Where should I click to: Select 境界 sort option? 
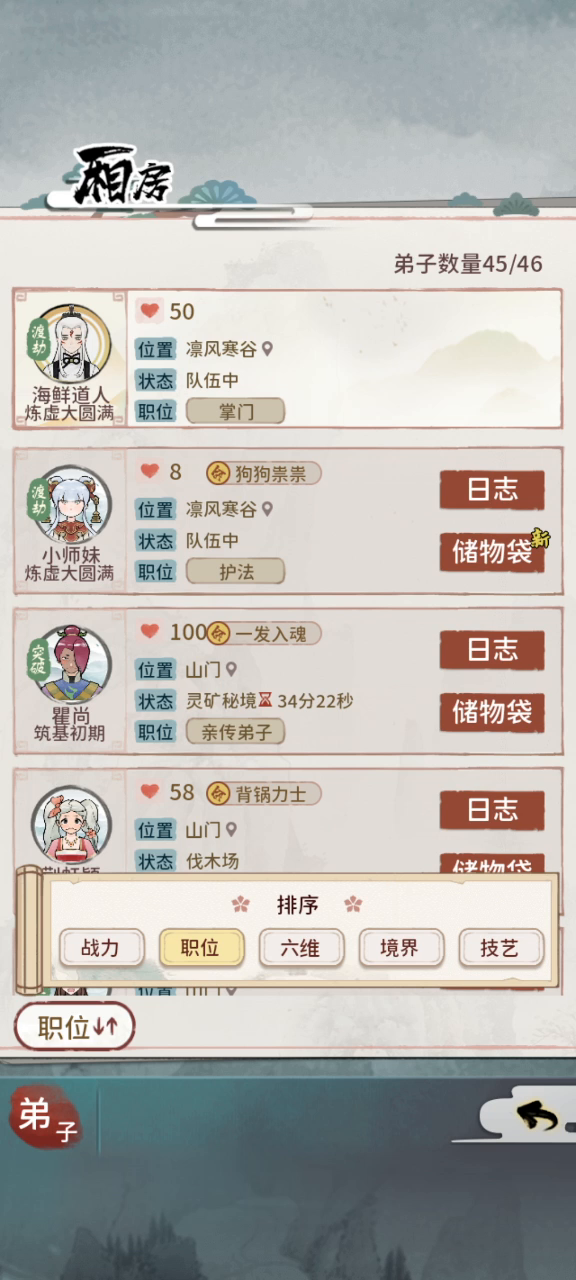click(400, 948)
